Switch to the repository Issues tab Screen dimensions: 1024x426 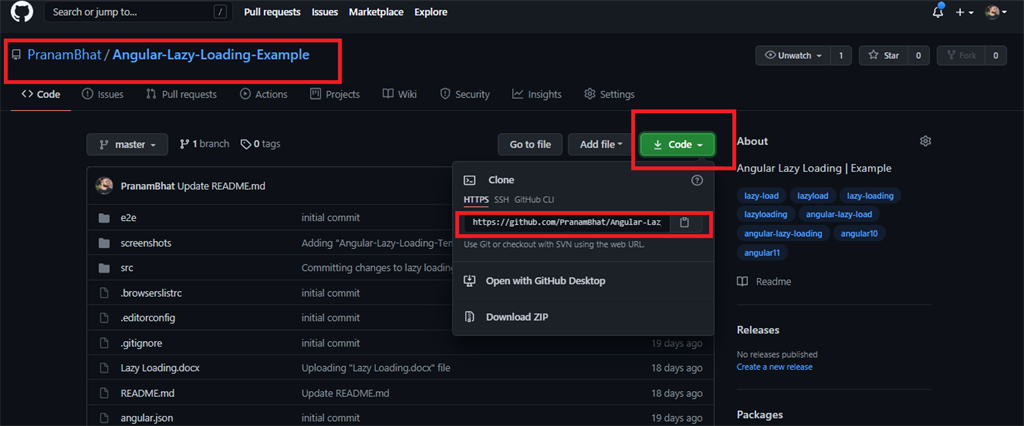tap(103, 94)
